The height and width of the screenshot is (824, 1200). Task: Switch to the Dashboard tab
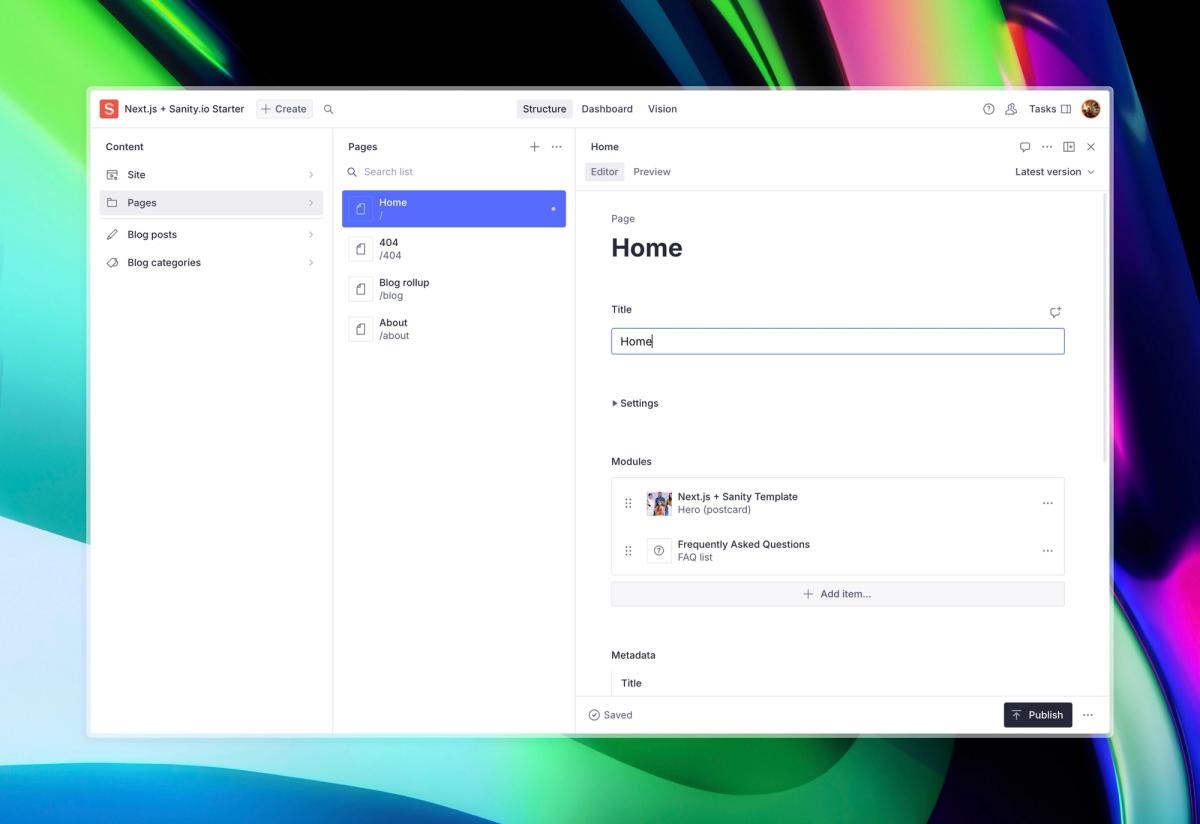(x=607, y=109)
